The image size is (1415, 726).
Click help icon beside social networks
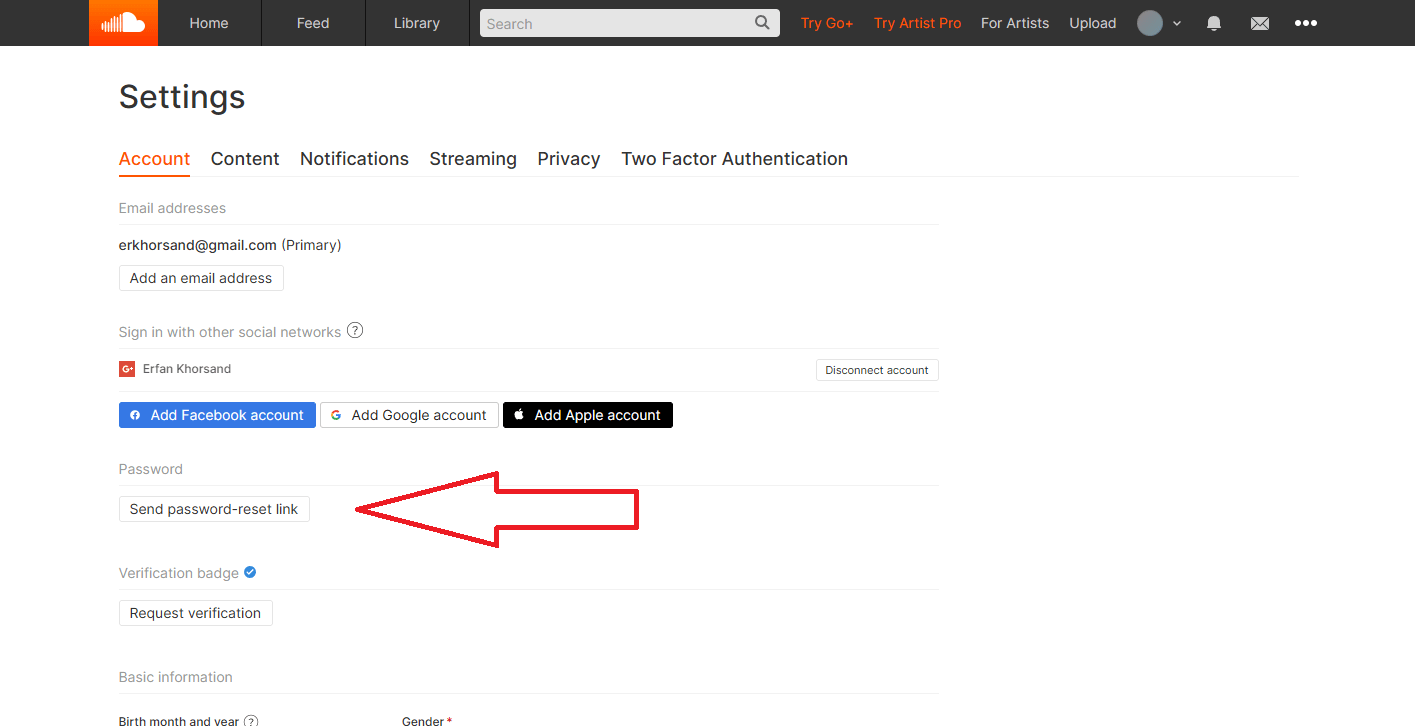tap(355, 330)
